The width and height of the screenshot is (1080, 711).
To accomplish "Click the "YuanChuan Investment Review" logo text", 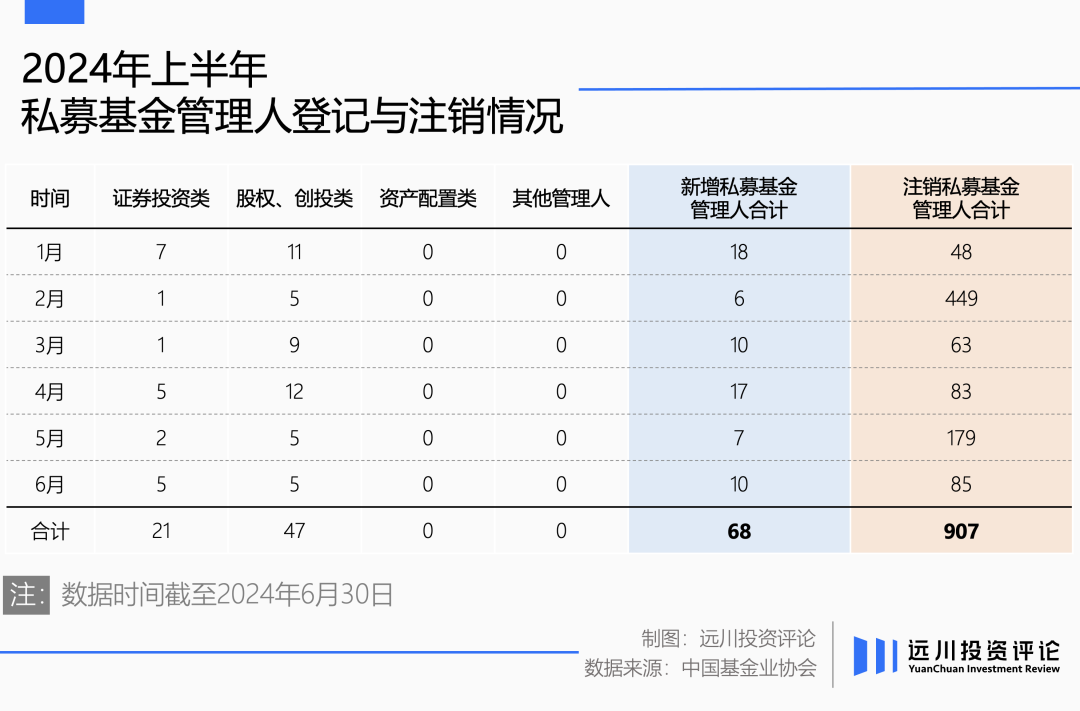I will (x=984, y=669).
